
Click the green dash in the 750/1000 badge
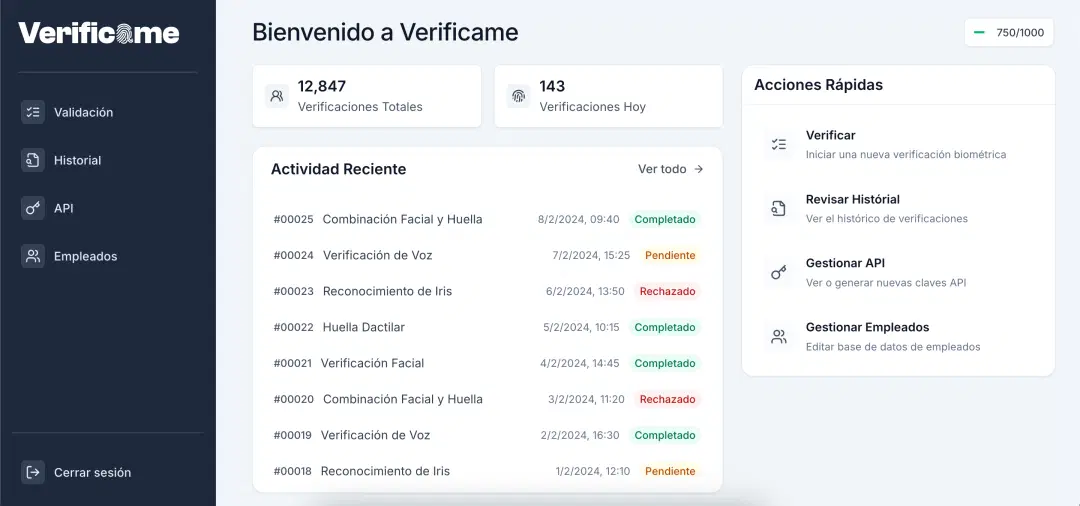(x=979, y=32)
